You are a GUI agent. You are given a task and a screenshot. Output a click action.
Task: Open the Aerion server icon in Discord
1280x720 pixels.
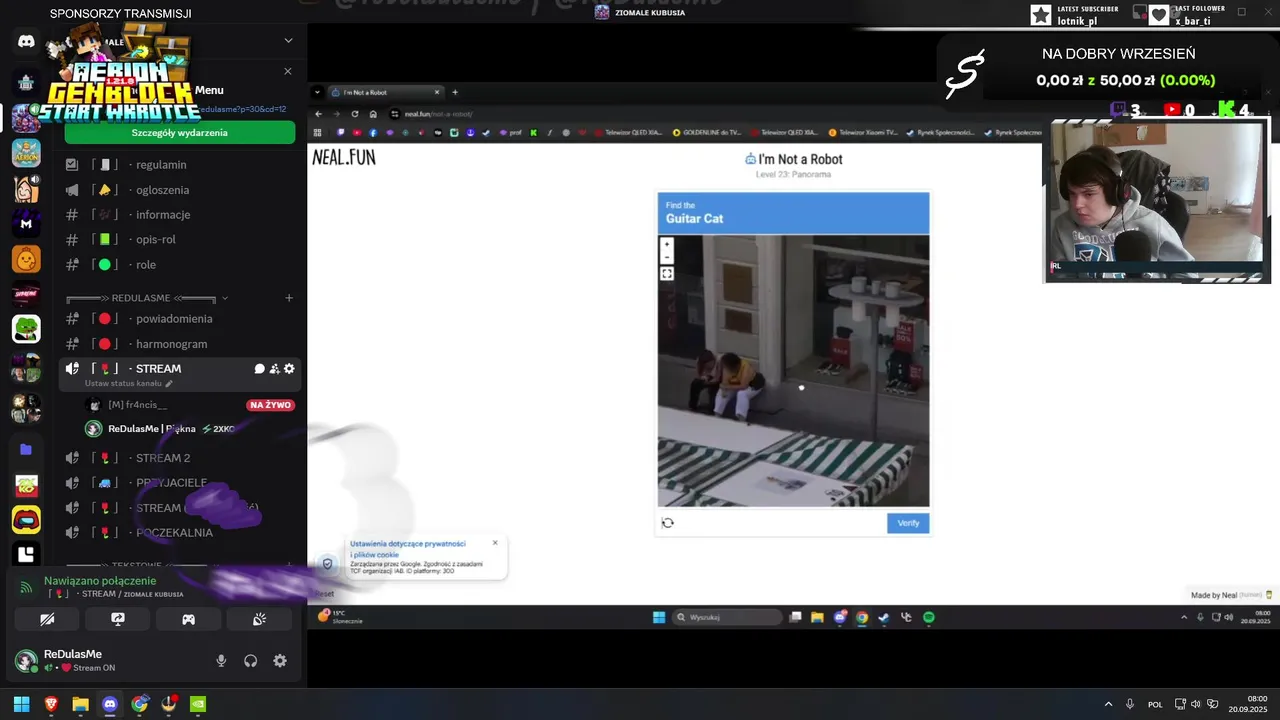[x=26, y=153]
